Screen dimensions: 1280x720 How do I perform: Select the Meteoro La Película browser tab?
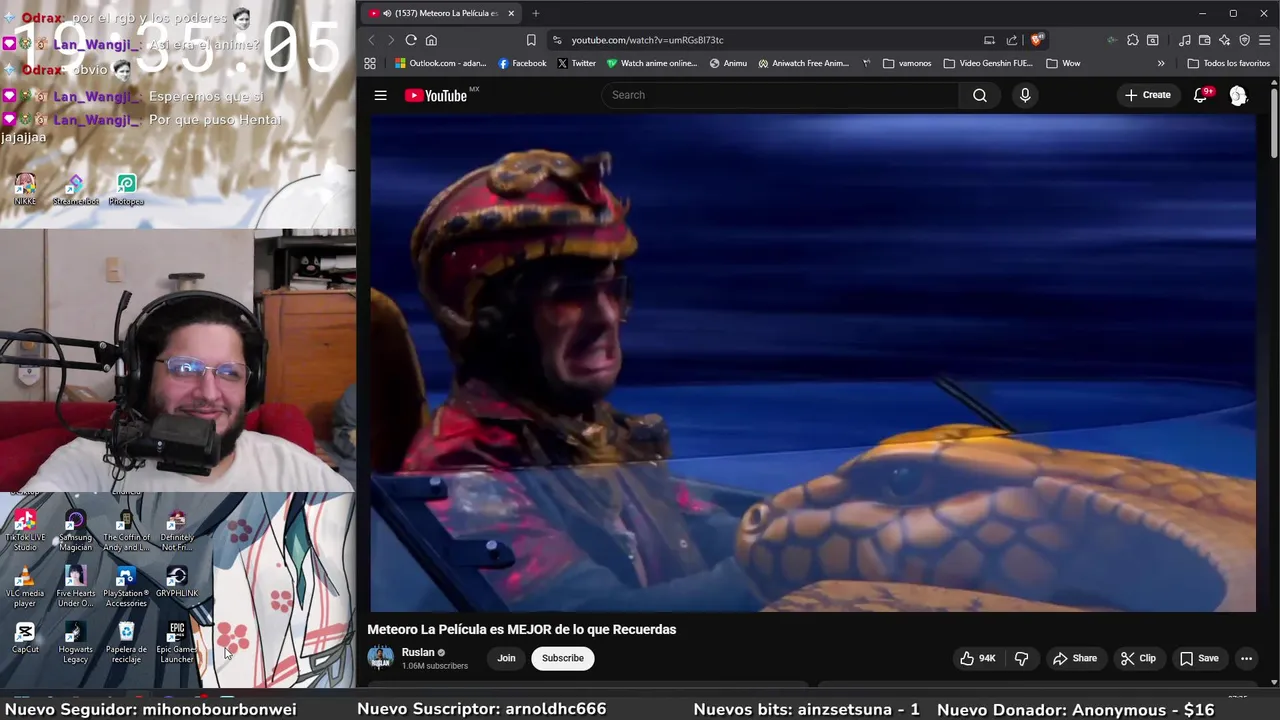[x=440, y=13]
